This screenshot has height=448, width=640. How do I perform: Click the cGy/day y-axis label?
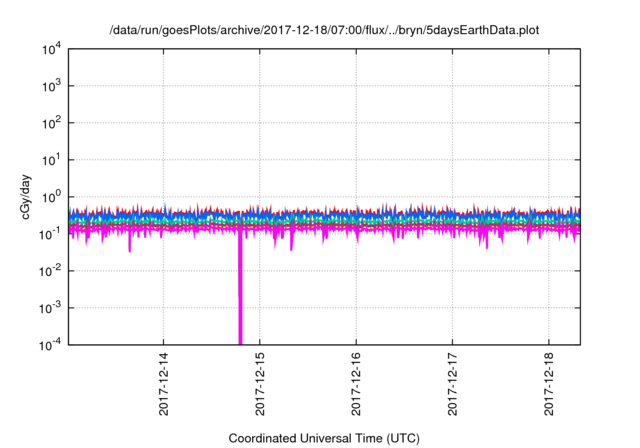26,197
